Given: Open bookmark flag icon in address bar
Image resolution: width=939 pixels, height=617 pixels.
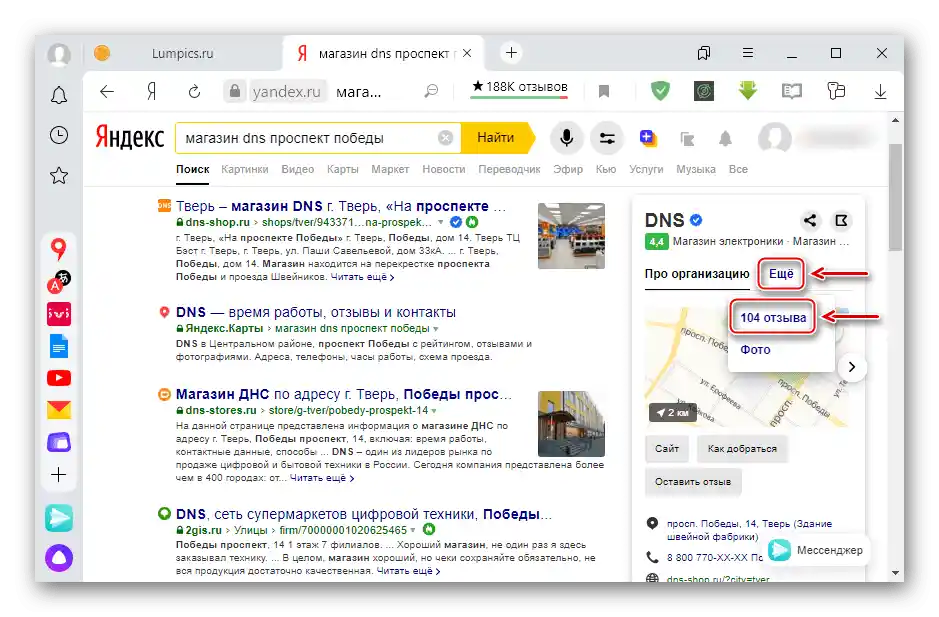Looking at the screenshot, I should click(x=604, y=92).
